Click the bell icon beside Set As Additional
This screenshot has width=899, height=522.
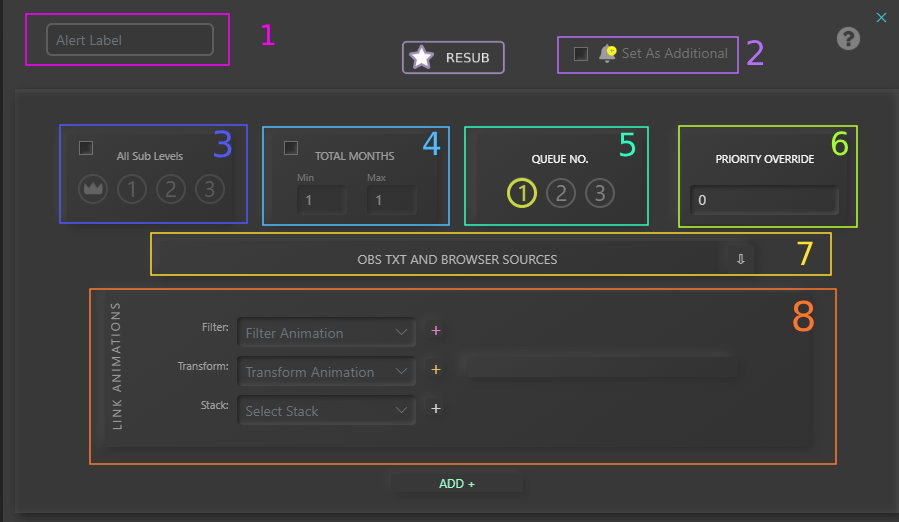click(607, 53)
